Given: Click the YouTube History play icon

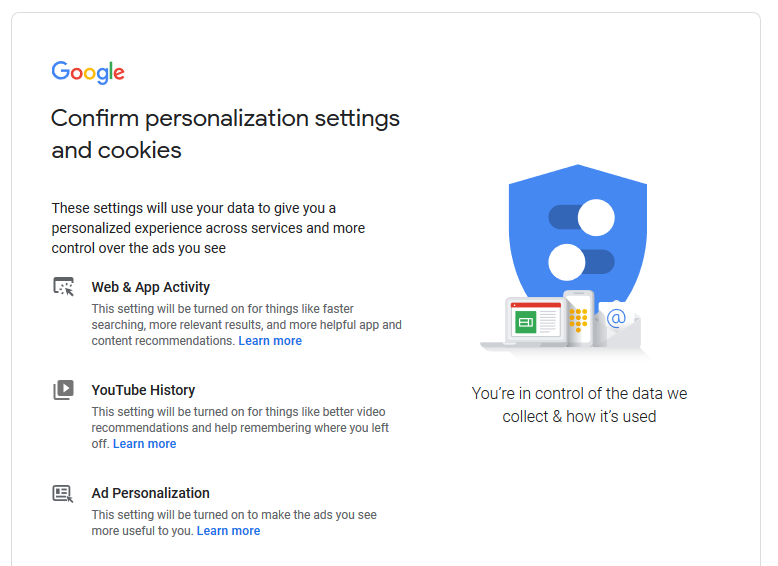Looking at the screenshot, I should tap(63, 390).
